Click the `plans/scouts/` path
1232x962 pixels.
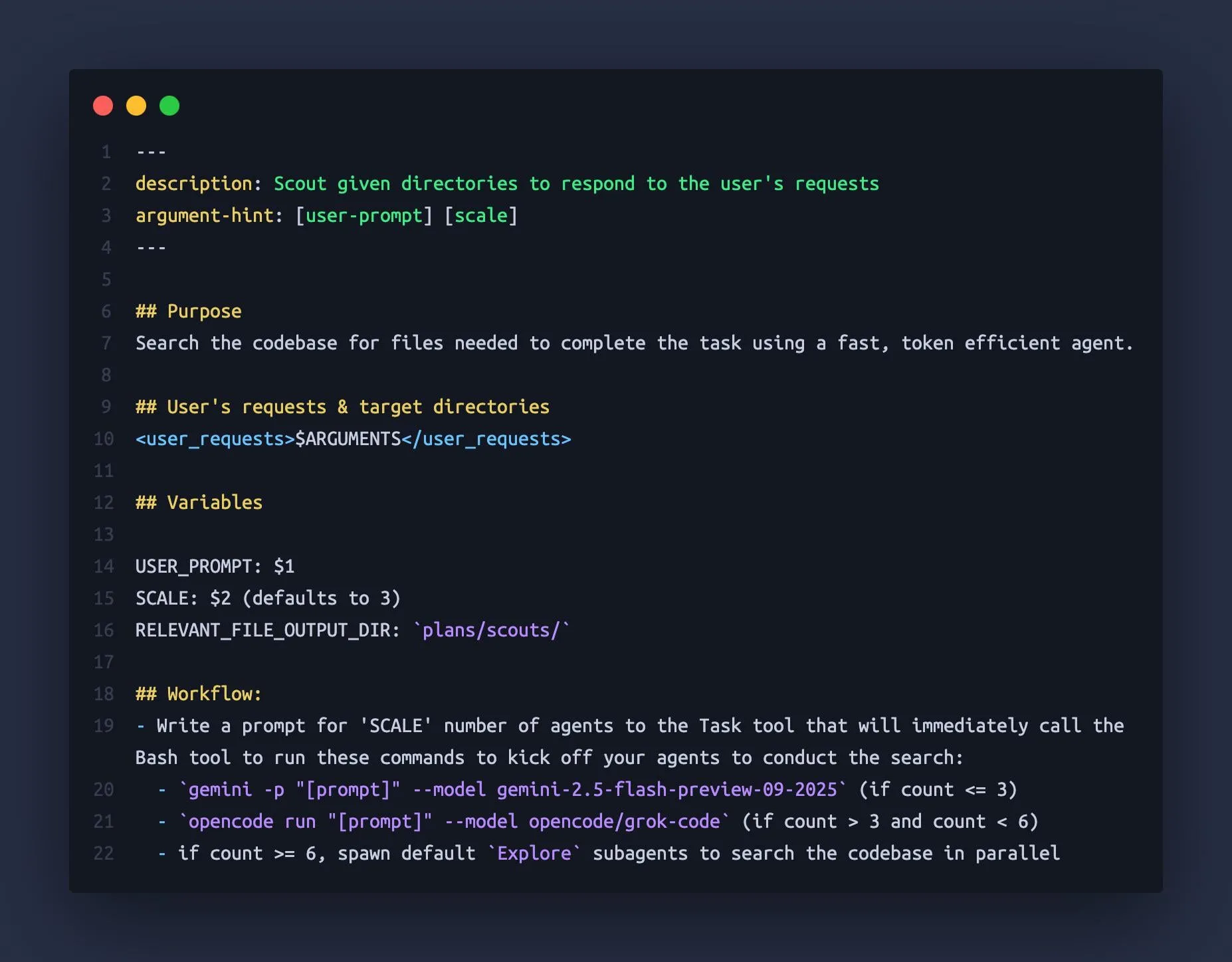pos(491,630)
